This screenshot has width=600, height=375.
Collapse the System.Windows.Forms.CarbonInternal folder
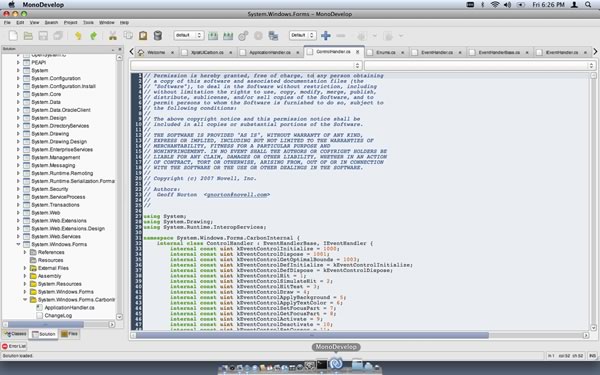click(25, 300)
